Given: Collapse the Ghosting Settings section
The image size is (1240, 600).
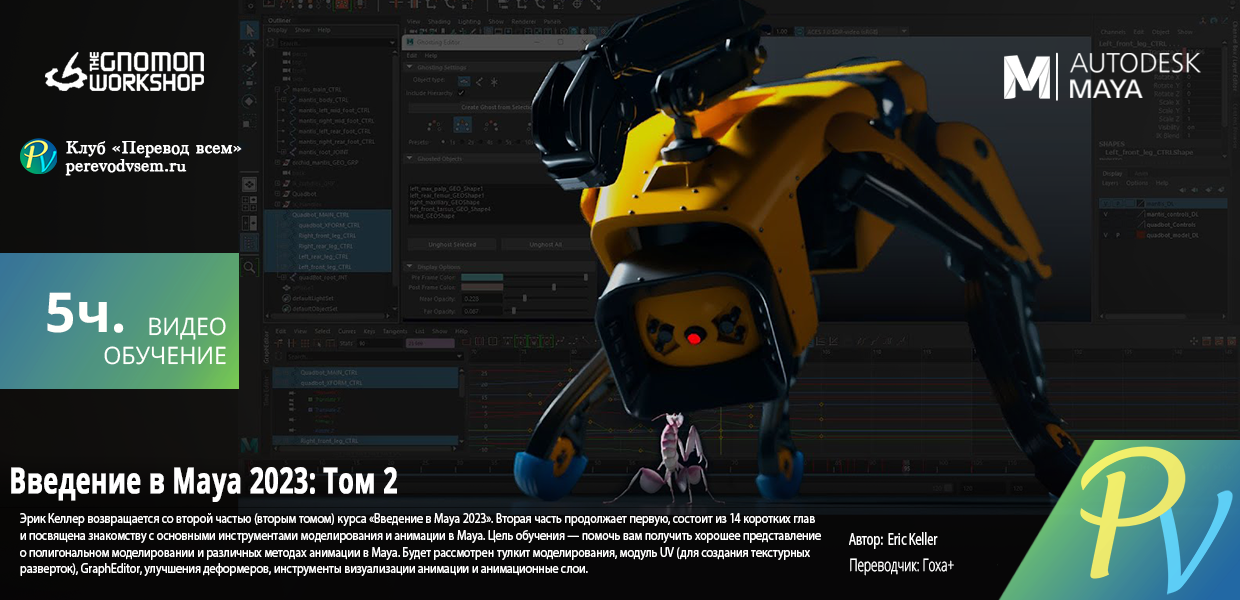Looking at the screenshot, I should tap(408, 67).
